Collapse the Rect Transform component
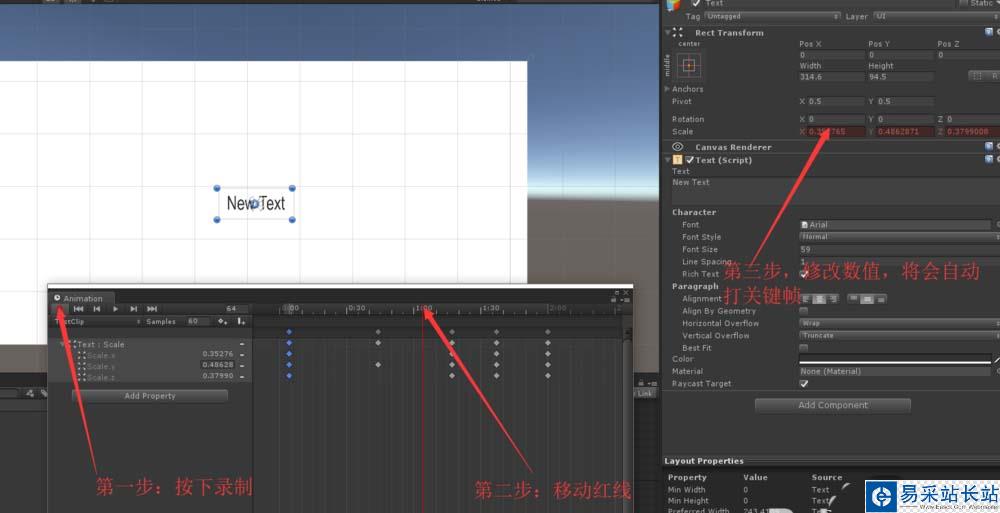Viewport: 1000px width, 513px height. (x=667, y=33)
